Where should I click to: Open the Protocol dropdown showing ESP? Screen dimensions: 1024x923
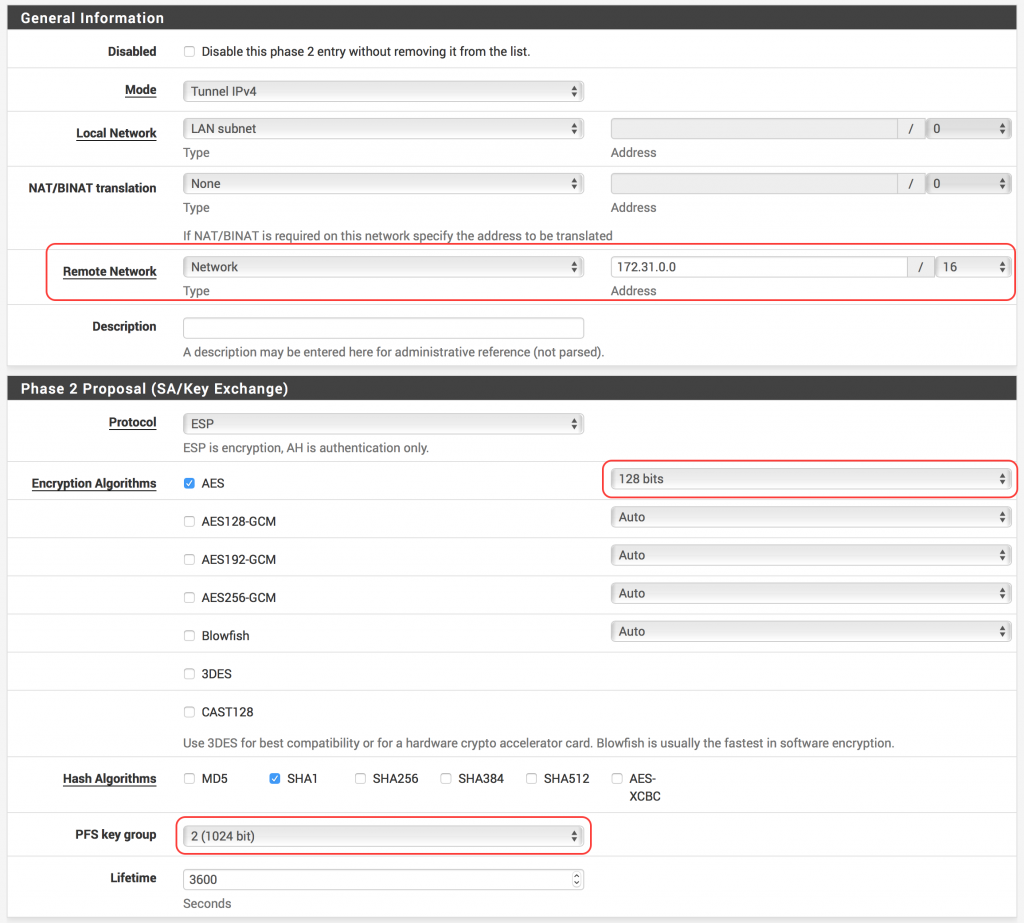coord(383,424)
